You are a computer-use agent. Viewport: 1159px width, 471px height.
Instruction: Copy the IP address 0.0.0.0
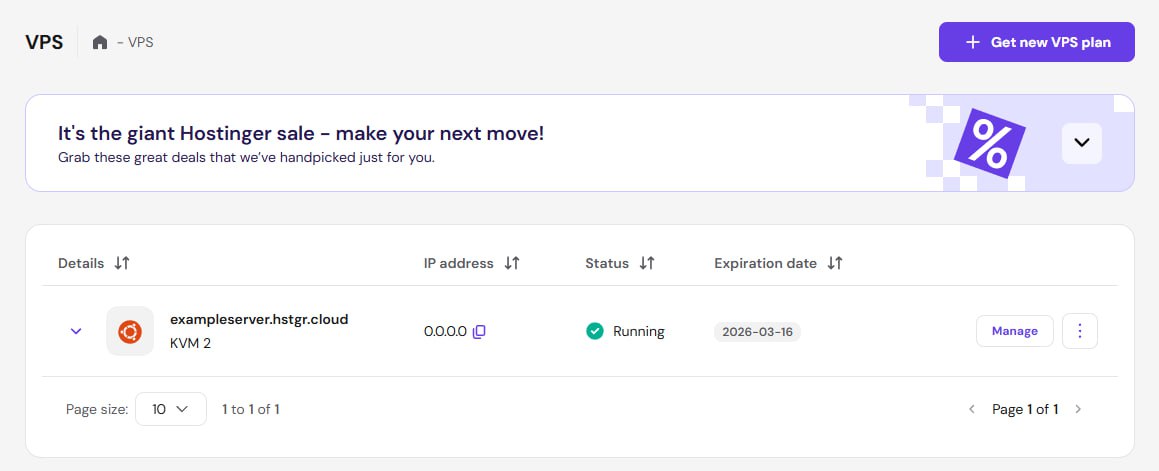479,332
